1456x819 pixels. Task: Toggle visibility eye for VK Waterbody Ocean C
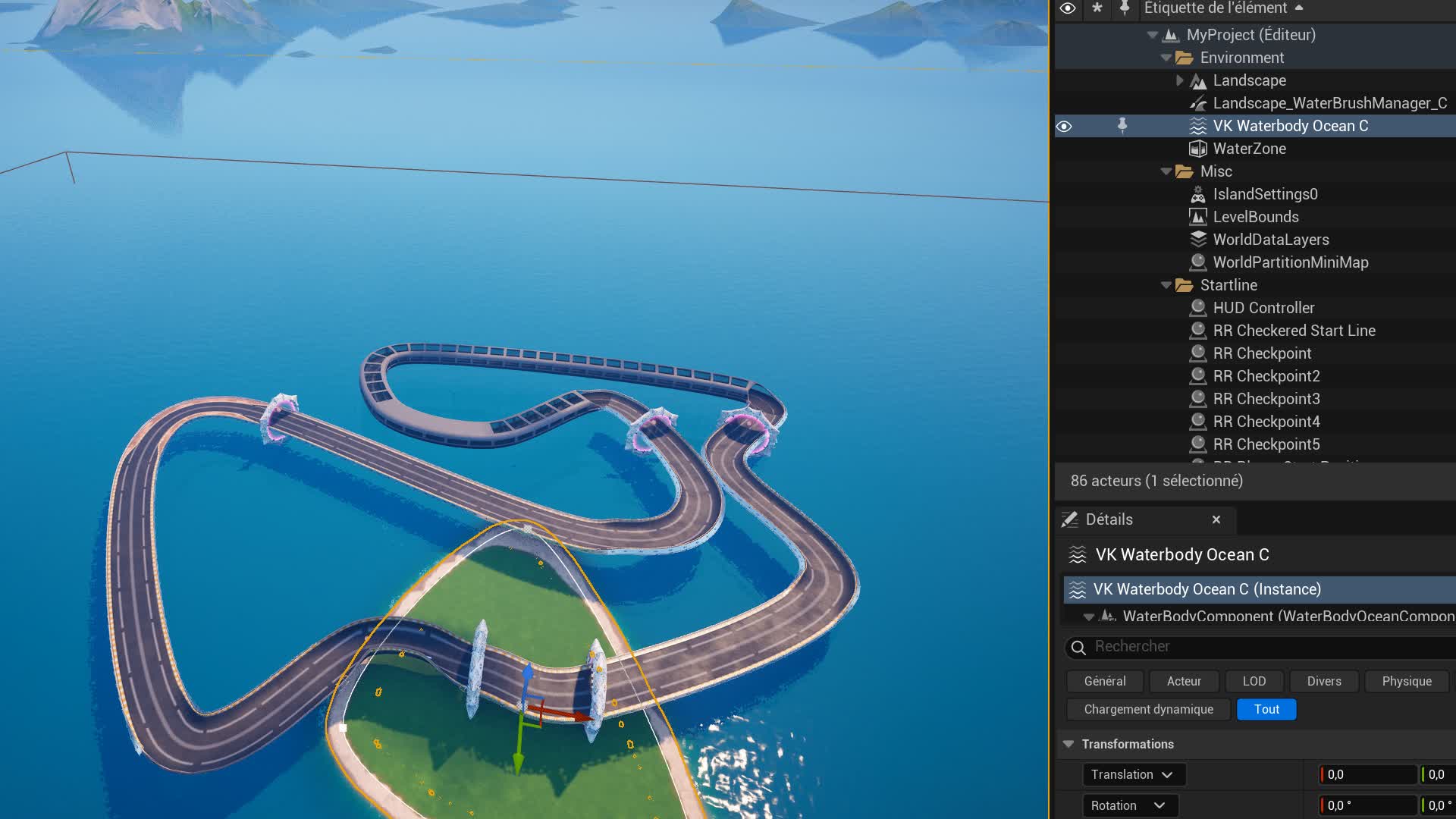pyautogui.click(x=1064, y=126)
